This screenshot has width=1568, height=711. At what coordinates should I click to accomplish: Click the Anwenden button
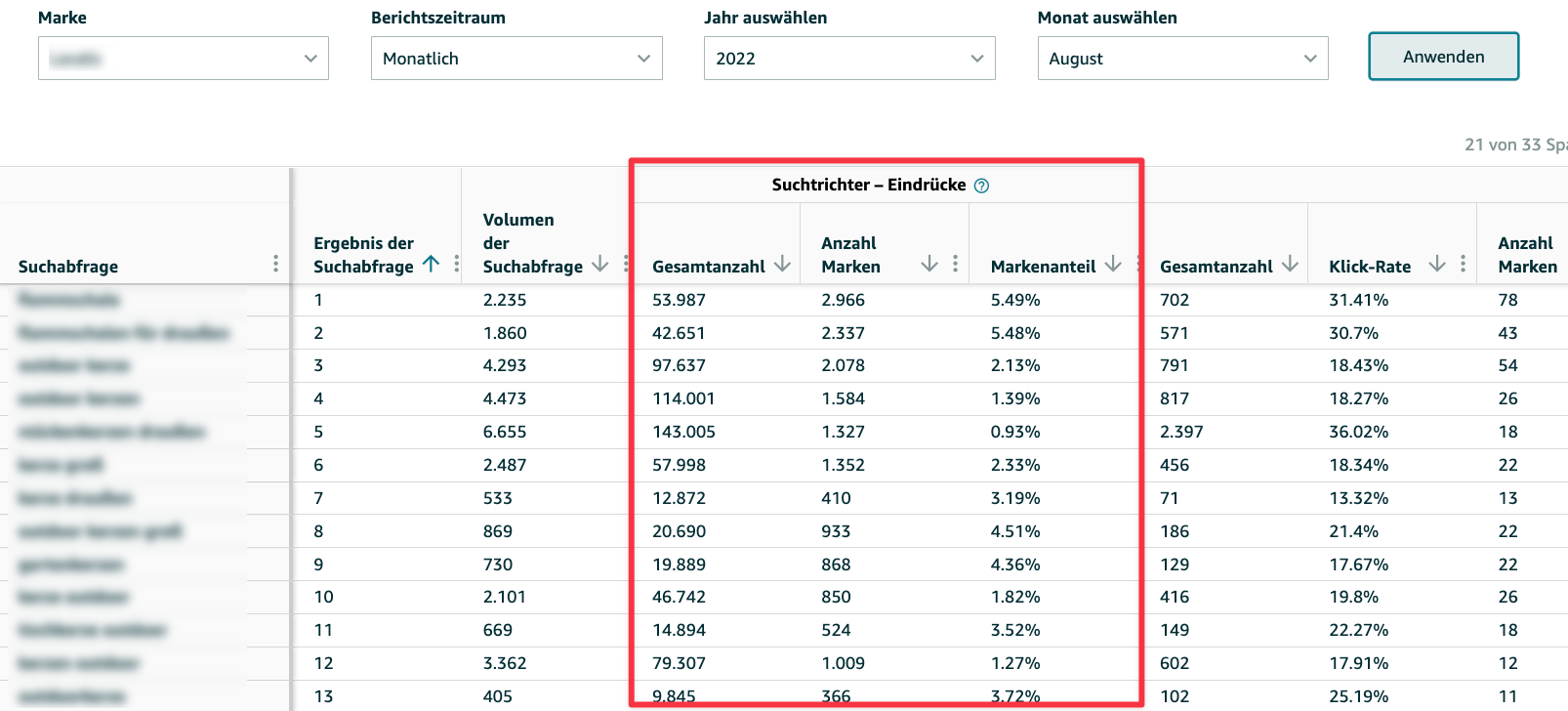tap(1443, 57)
